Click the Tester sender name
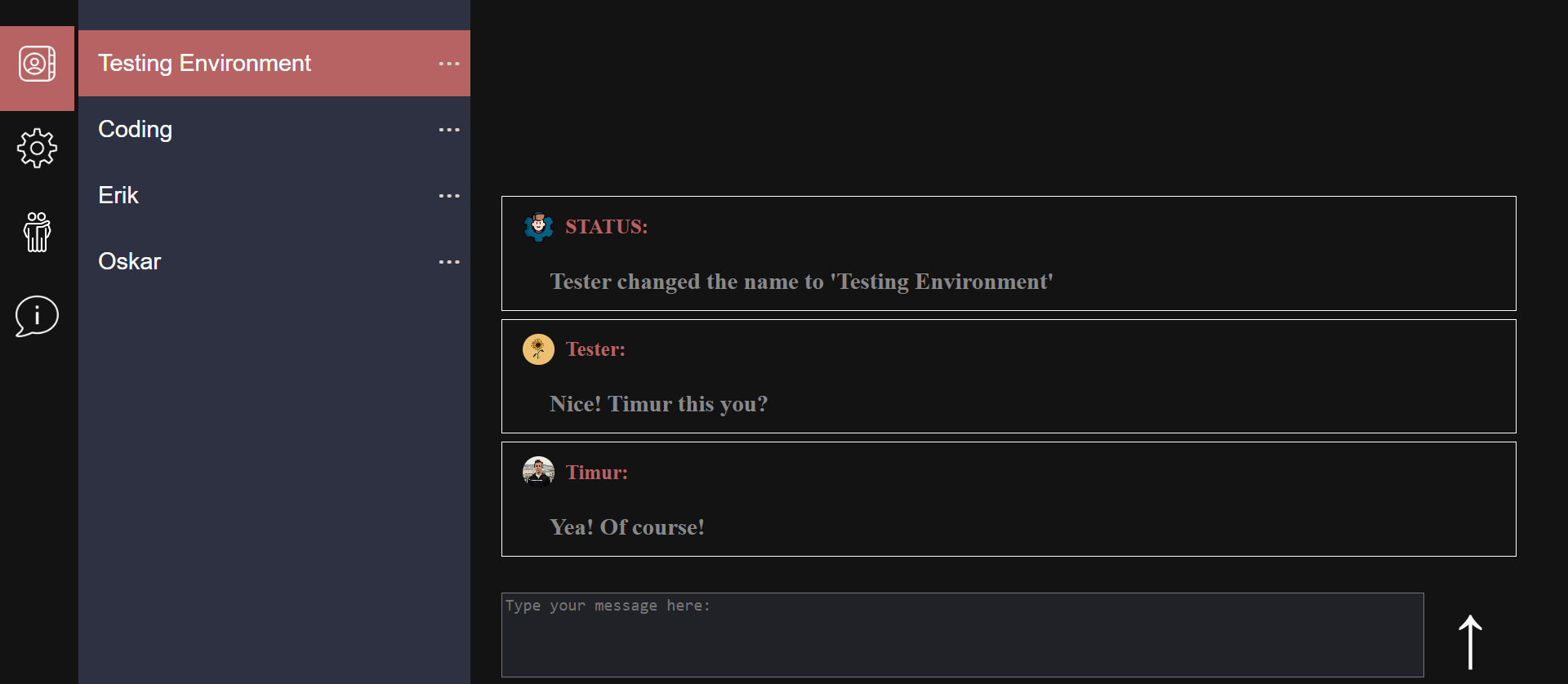The image size is (1568, 684). click(595, 349)
